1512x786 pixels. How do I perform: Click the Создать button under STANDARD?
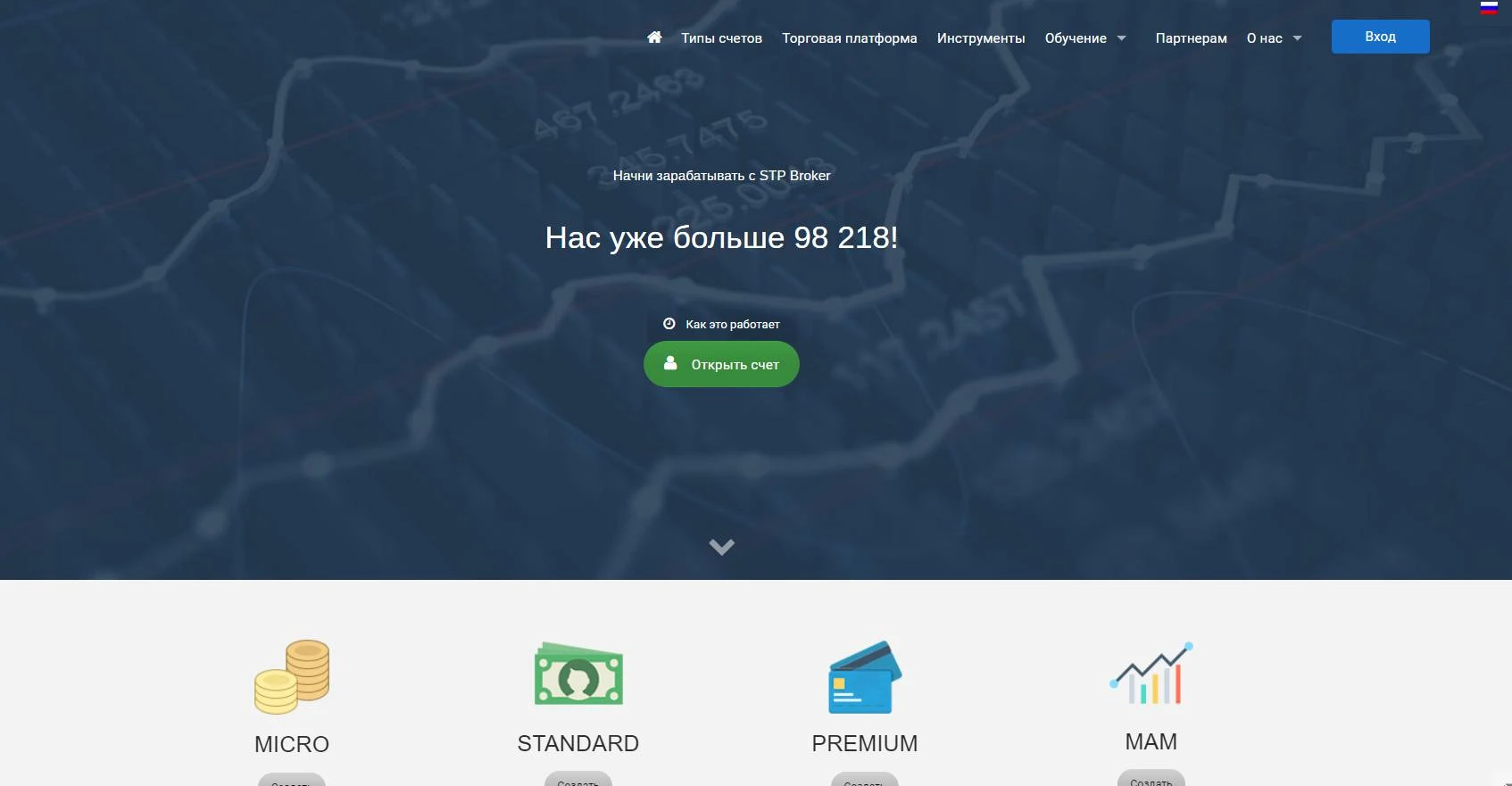(578, 779)
